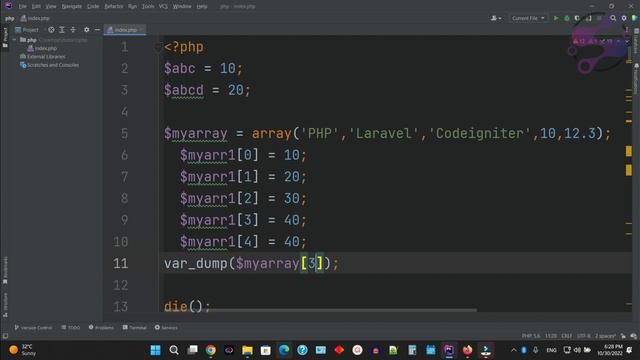Screen dimensions: 640x360
Task: Open the Tools menu
Action: point(148,7)
